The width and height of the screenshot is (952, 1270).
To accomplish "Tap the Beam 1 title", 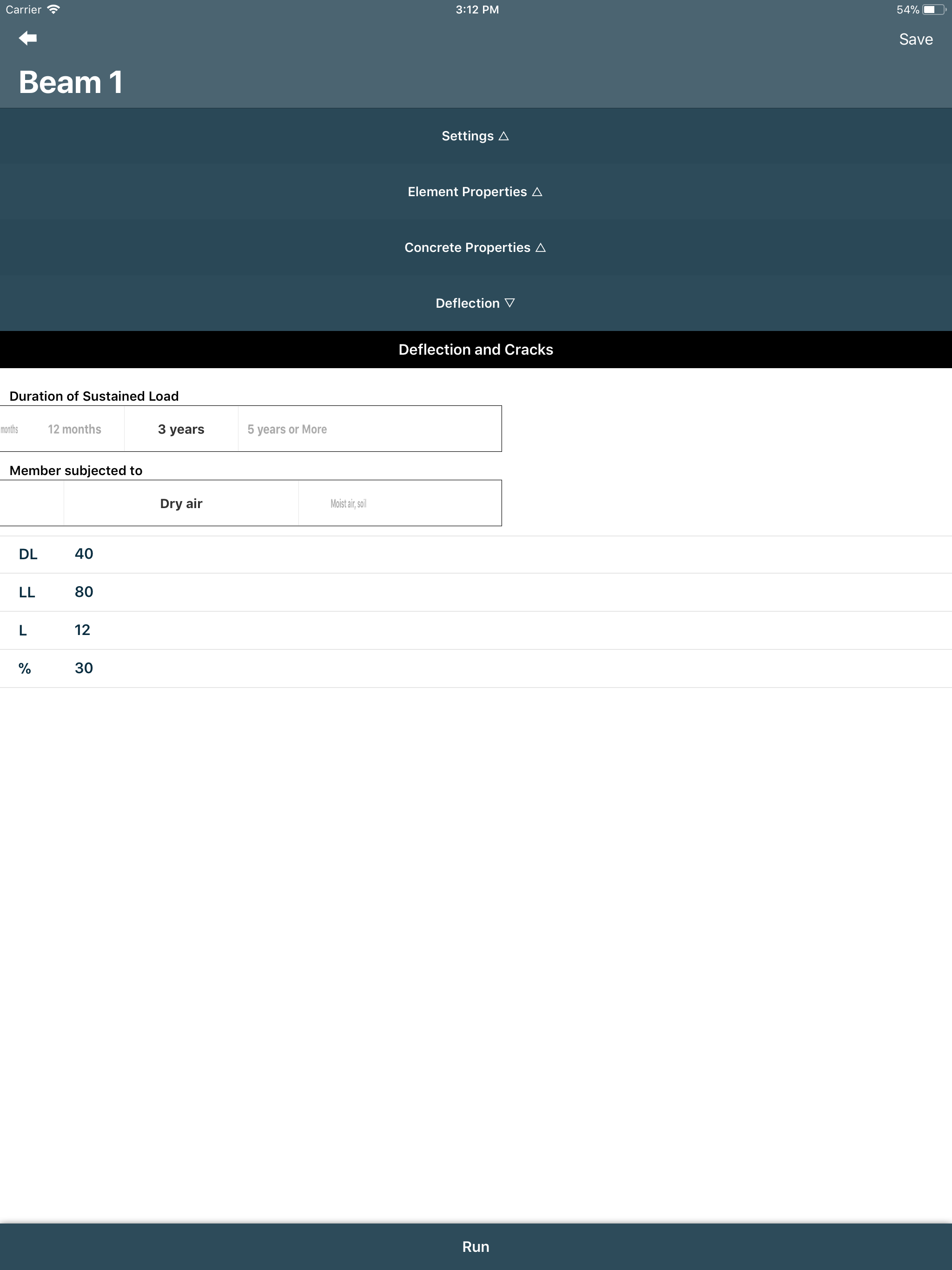I will [71, 82].
